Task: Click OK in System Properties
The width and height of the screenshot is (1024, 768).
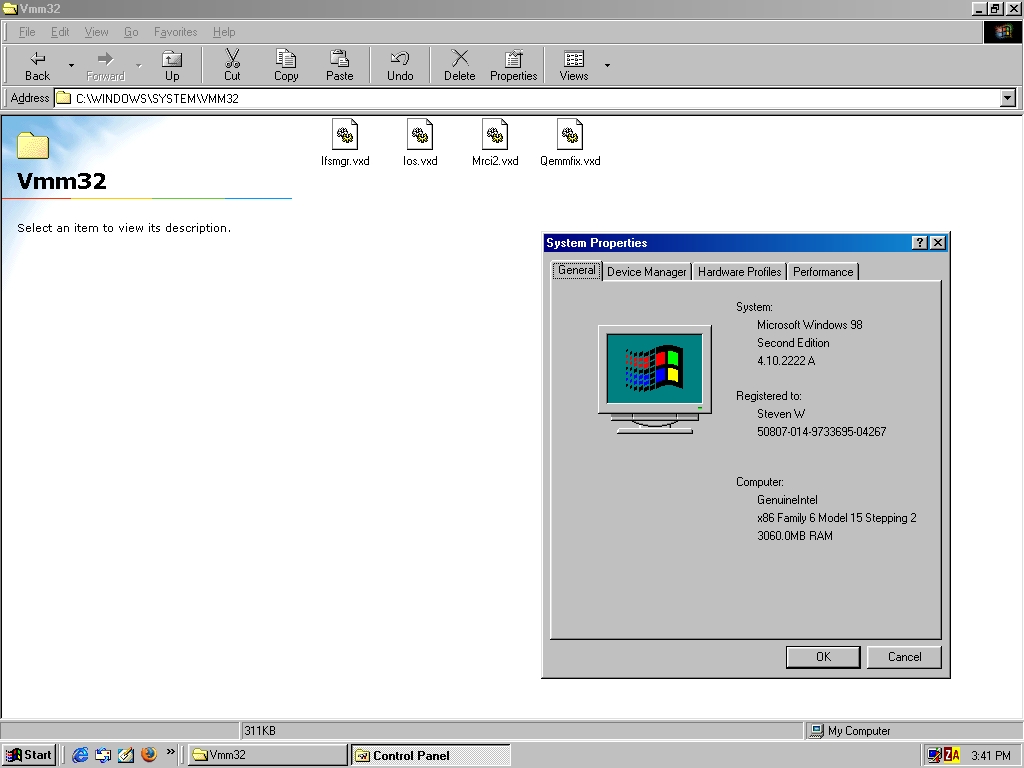Action: (x=823, y=657)
